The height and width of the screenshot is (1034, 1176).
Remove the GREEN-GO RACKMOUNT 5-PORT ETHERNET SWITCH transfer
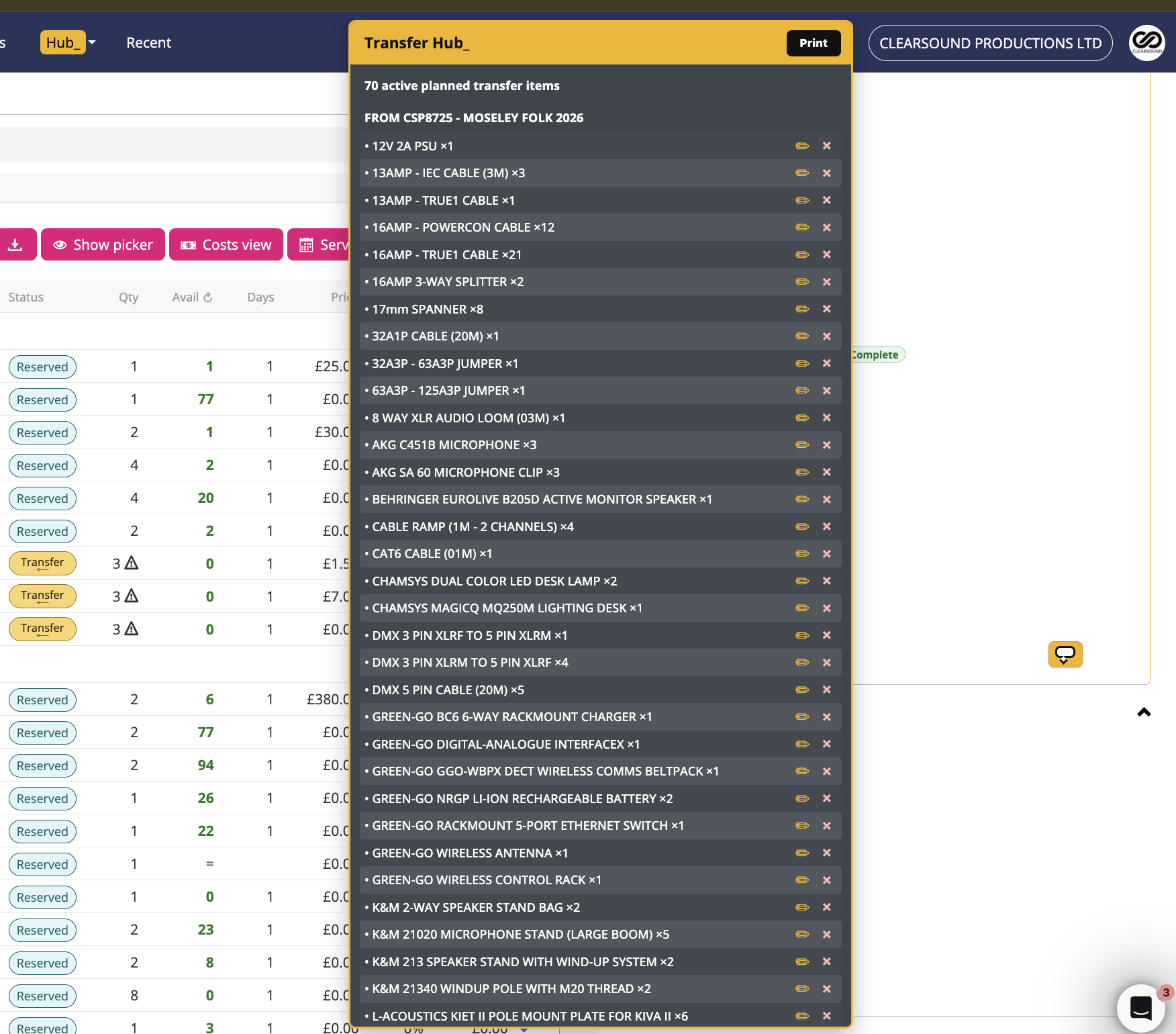827,826
